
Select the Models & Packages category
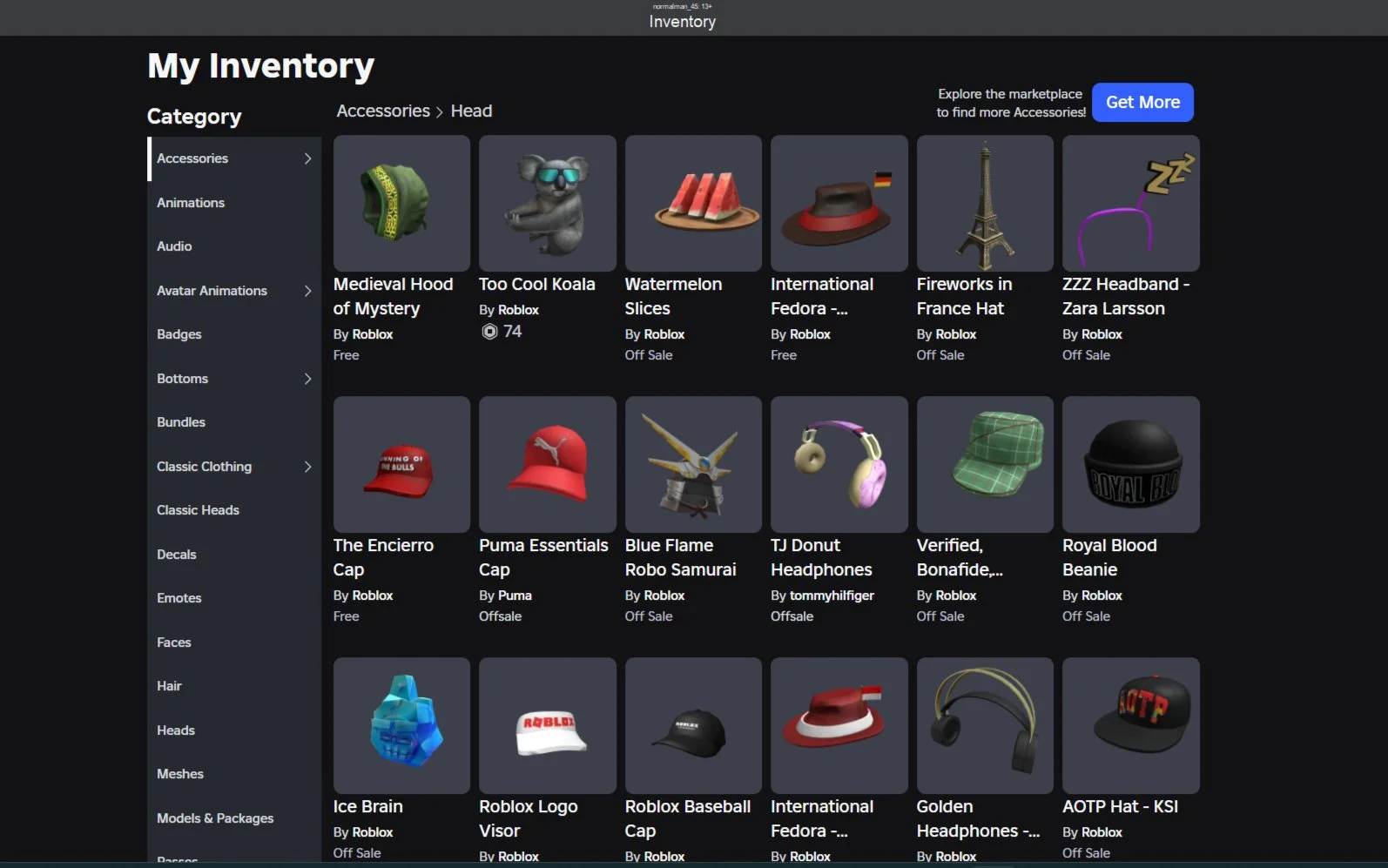(x=234, y=818)
